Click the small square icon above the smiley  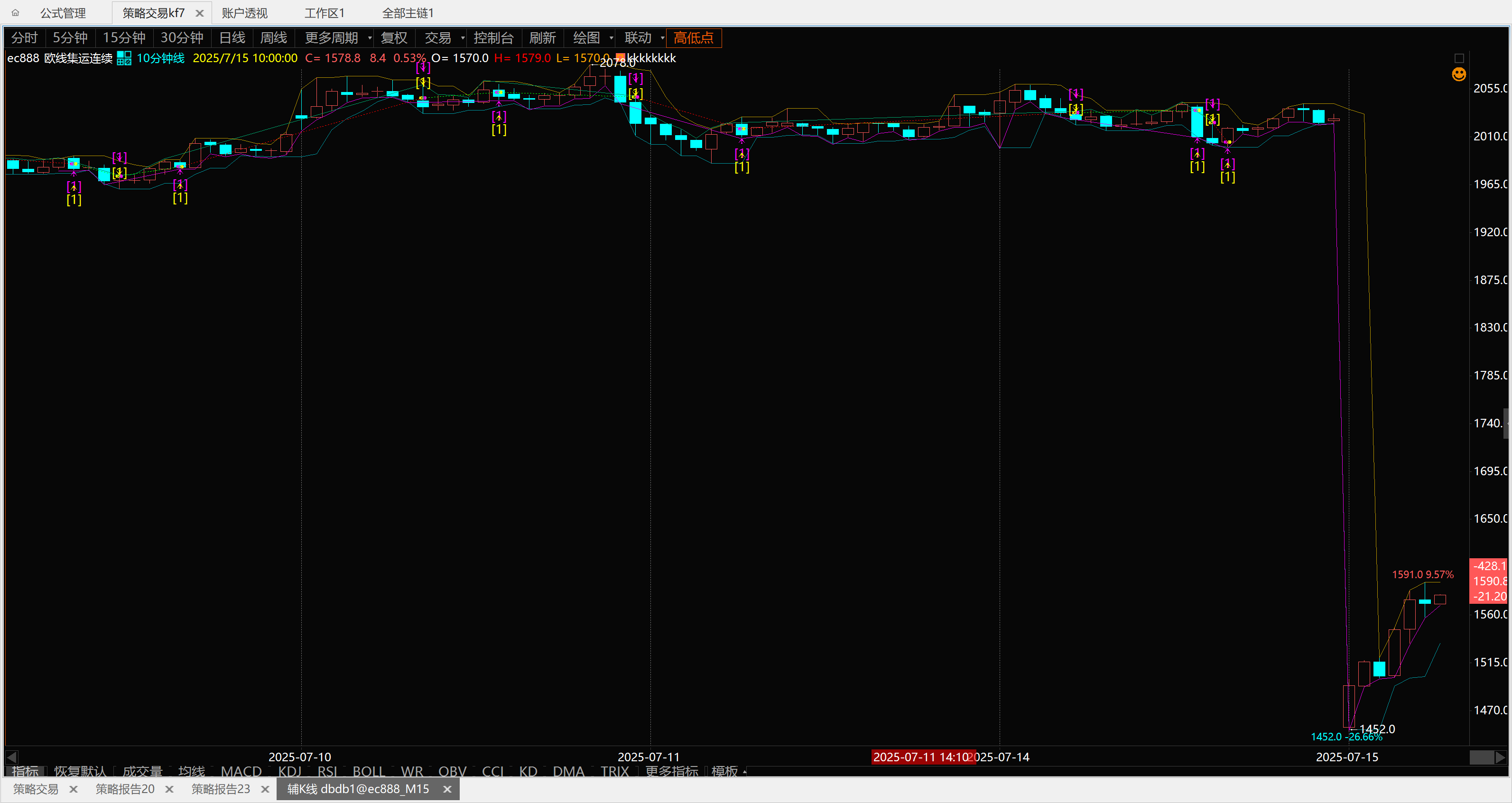(1459, 58)
